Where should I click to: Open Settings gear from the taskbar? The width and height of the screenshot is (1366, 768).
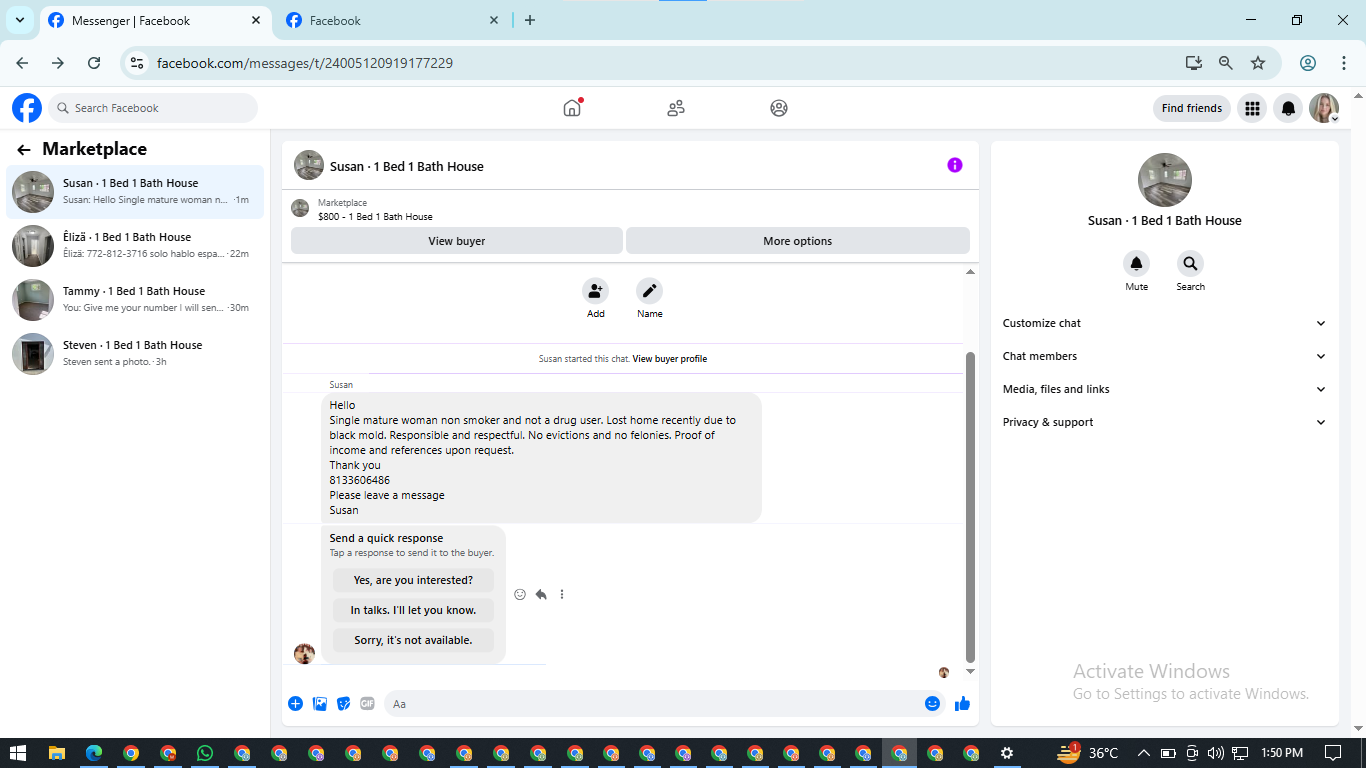[x=1007, y=753]
